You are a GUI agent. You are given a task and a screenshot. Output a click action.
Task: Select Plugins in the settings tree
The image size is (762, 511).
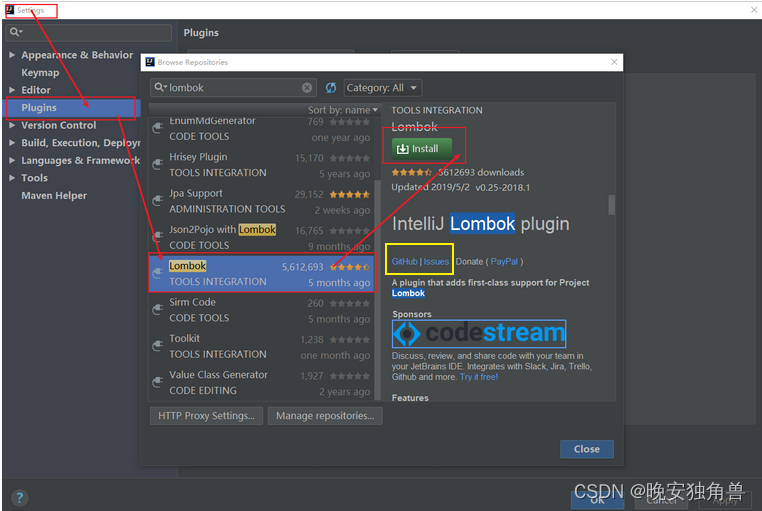coord(39,108)
